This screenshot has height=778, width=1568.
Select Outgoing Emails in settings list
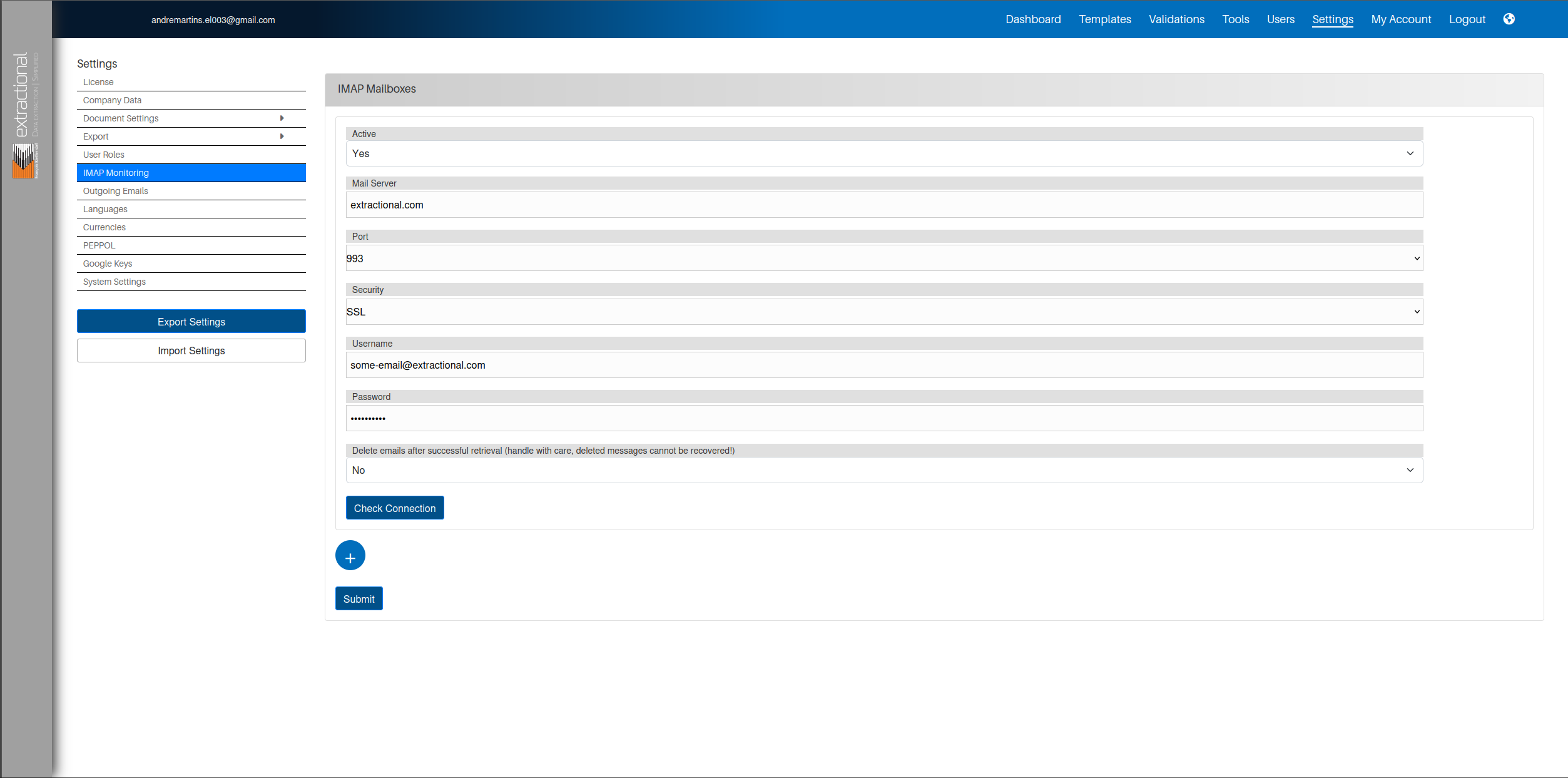[x=116, y=191]
